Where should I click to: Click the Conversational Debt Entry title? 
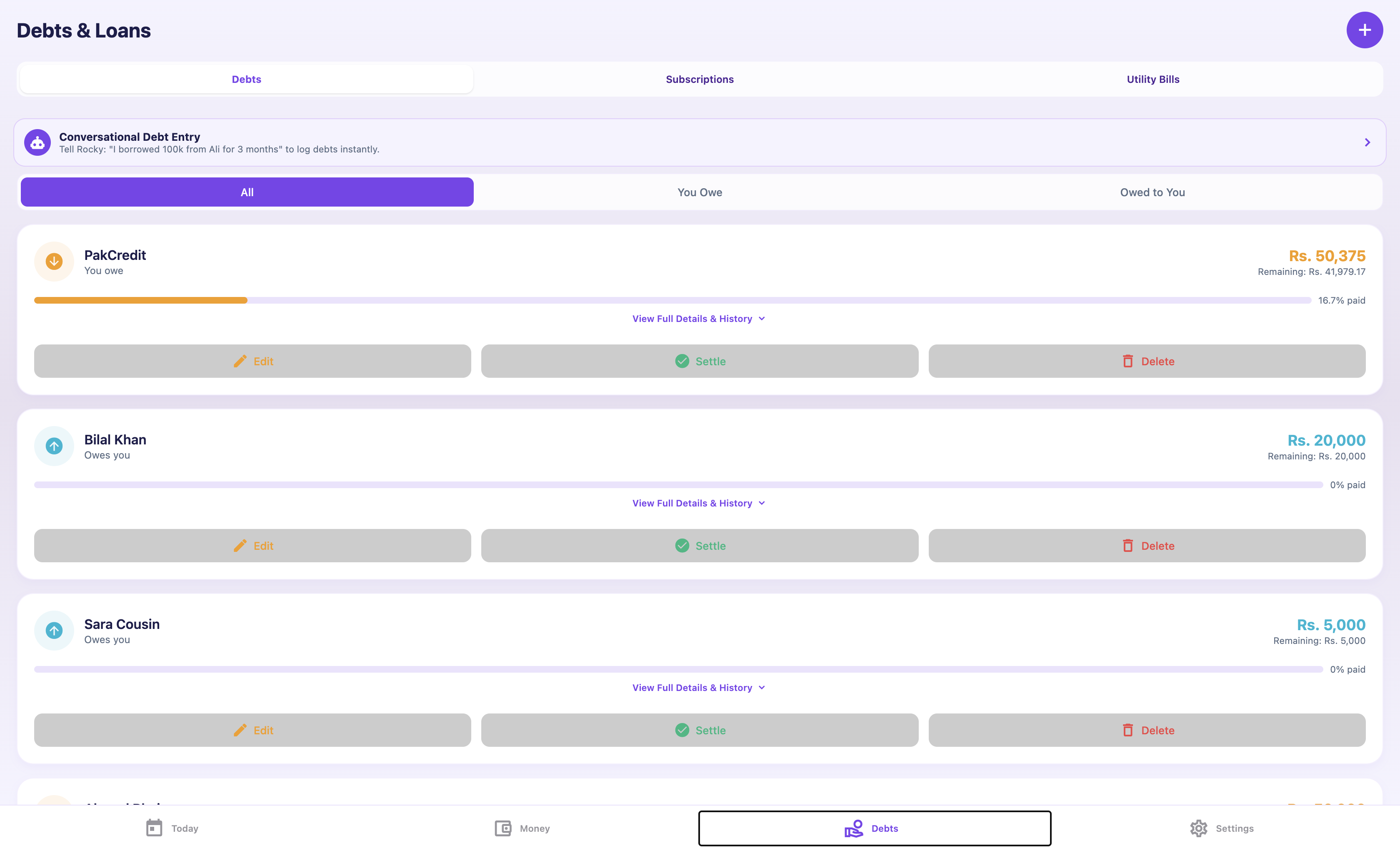pos(130,137)
